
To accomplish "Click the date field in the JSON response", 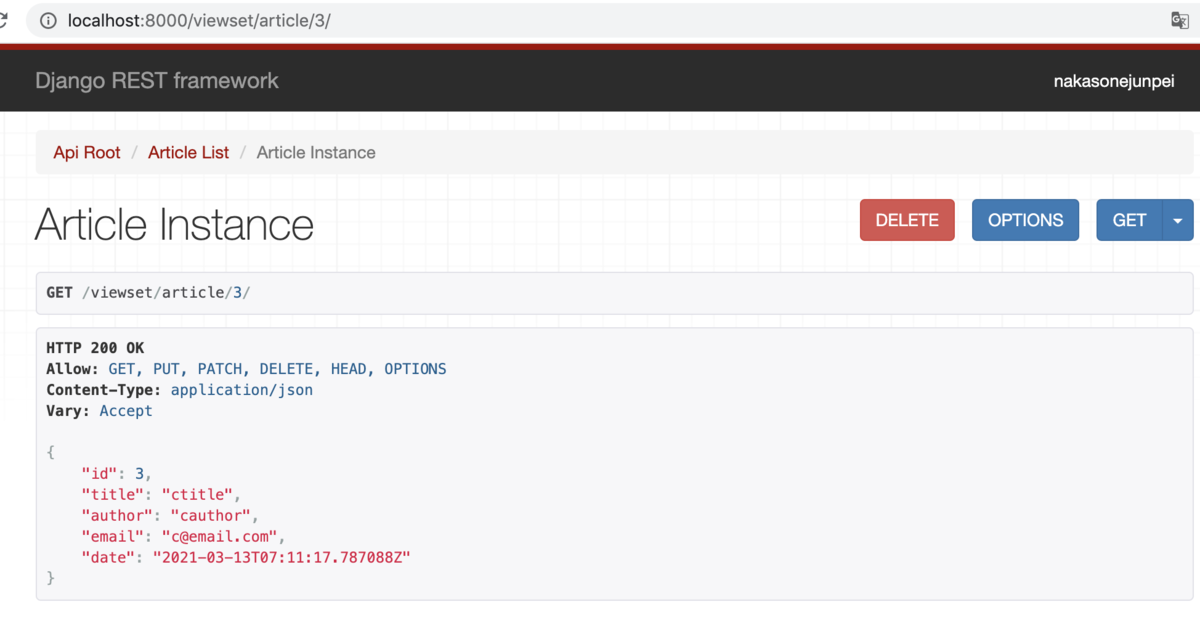I will click(108, 557).
